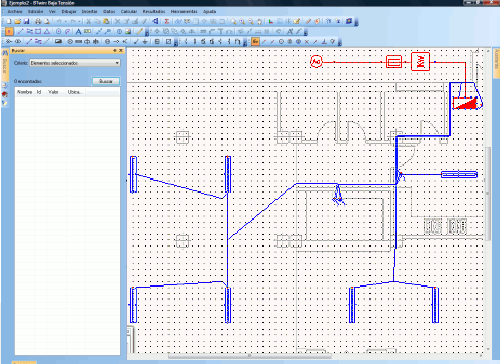Open the Resultados menu

(x=154, y=11)
